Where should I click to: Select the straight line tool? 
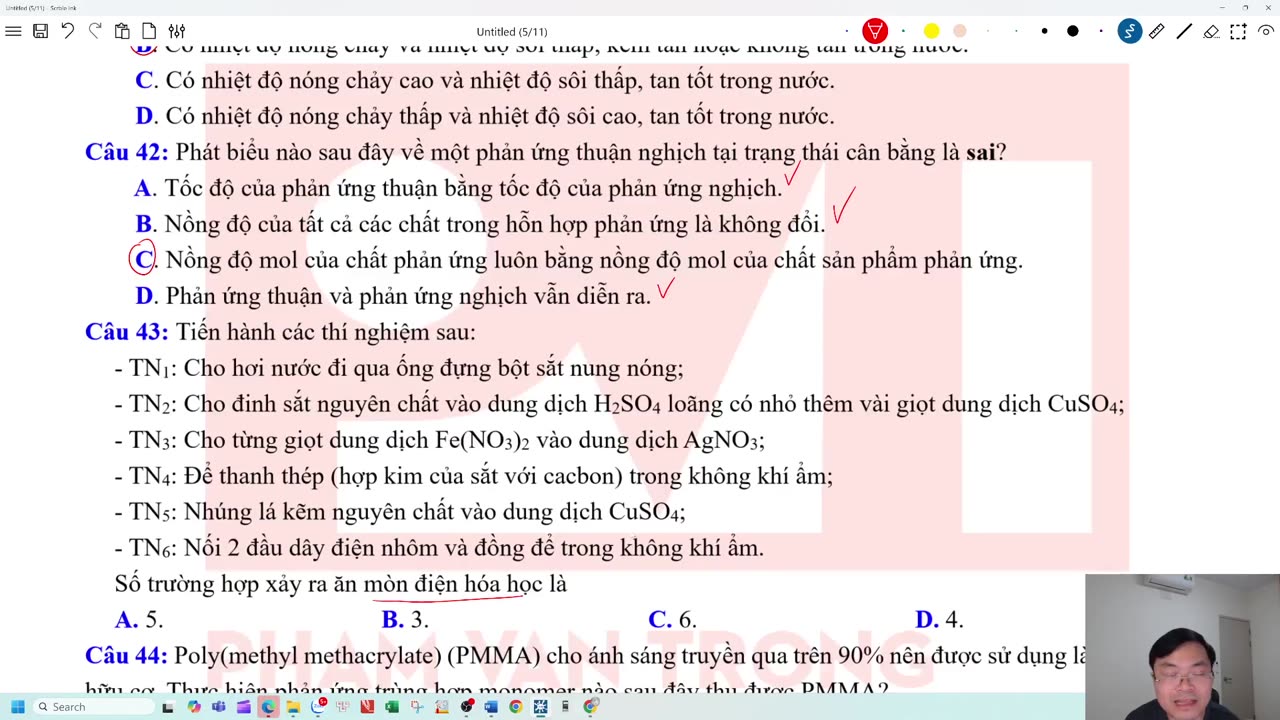(1184, 31)
